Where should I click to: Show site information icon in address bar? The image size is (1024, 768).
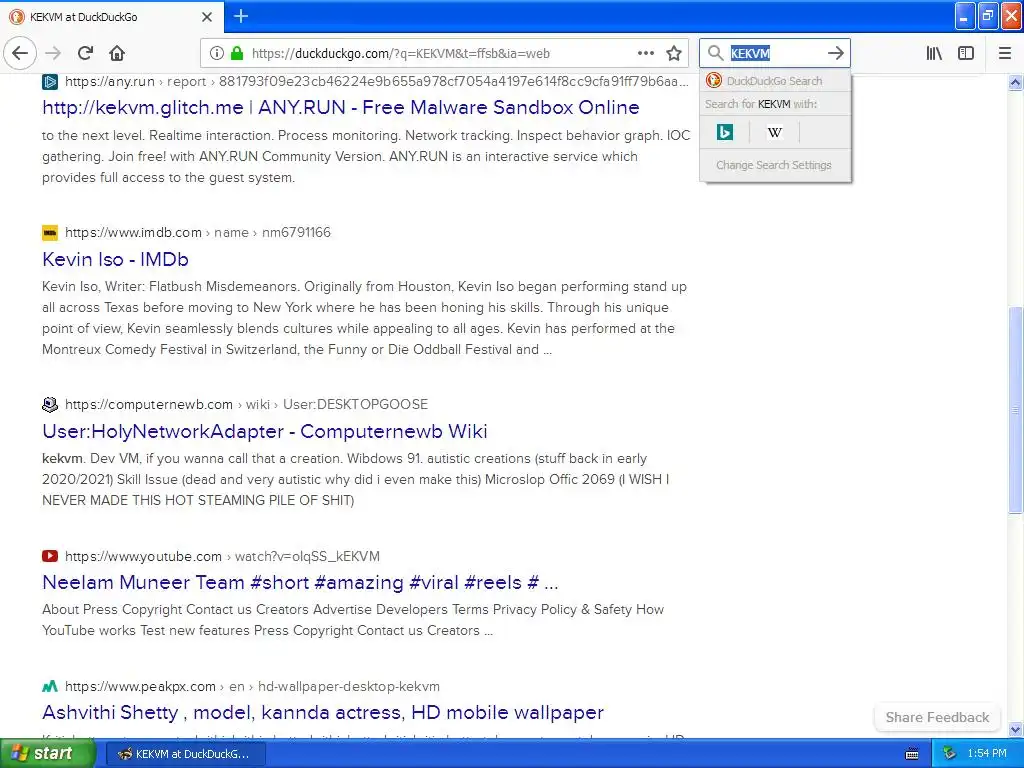217,54
